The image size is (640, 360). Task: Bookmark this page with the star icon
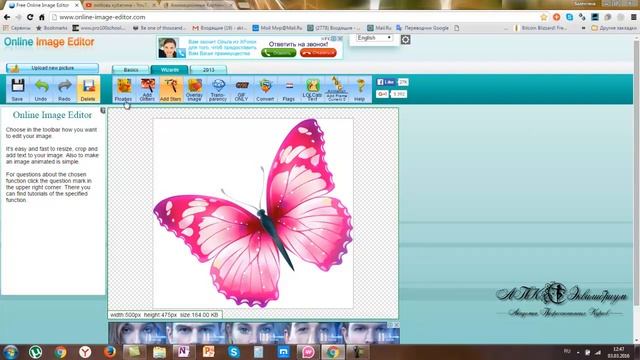click(544, 17)
